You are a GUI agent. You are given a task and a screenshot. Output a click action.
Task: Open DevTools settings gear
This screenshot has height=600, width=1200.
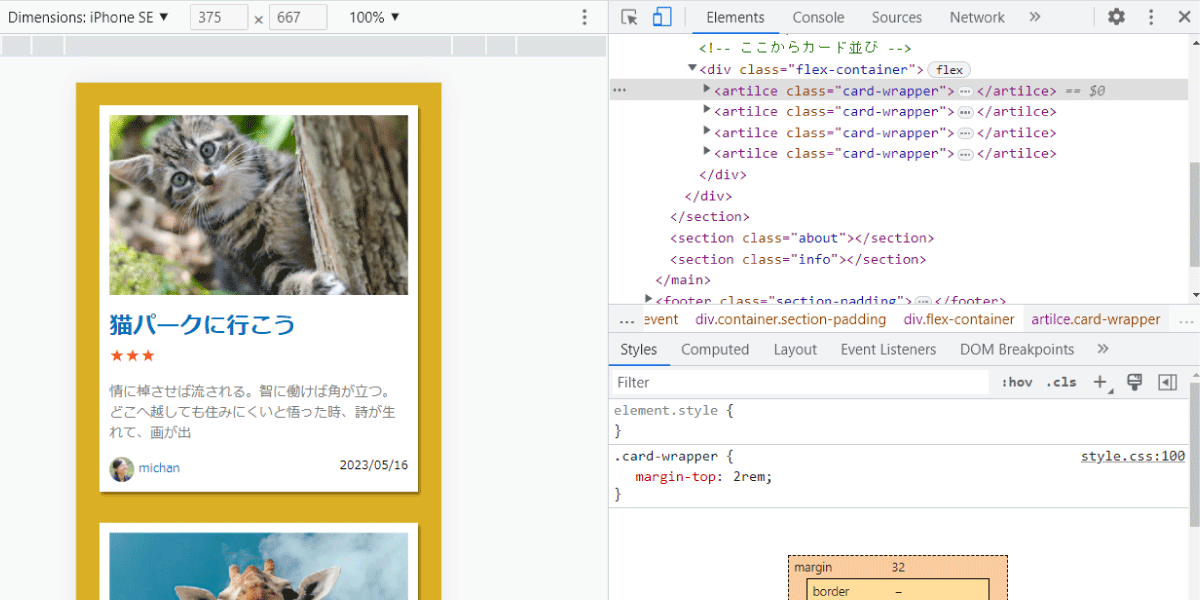point(1116,17)
